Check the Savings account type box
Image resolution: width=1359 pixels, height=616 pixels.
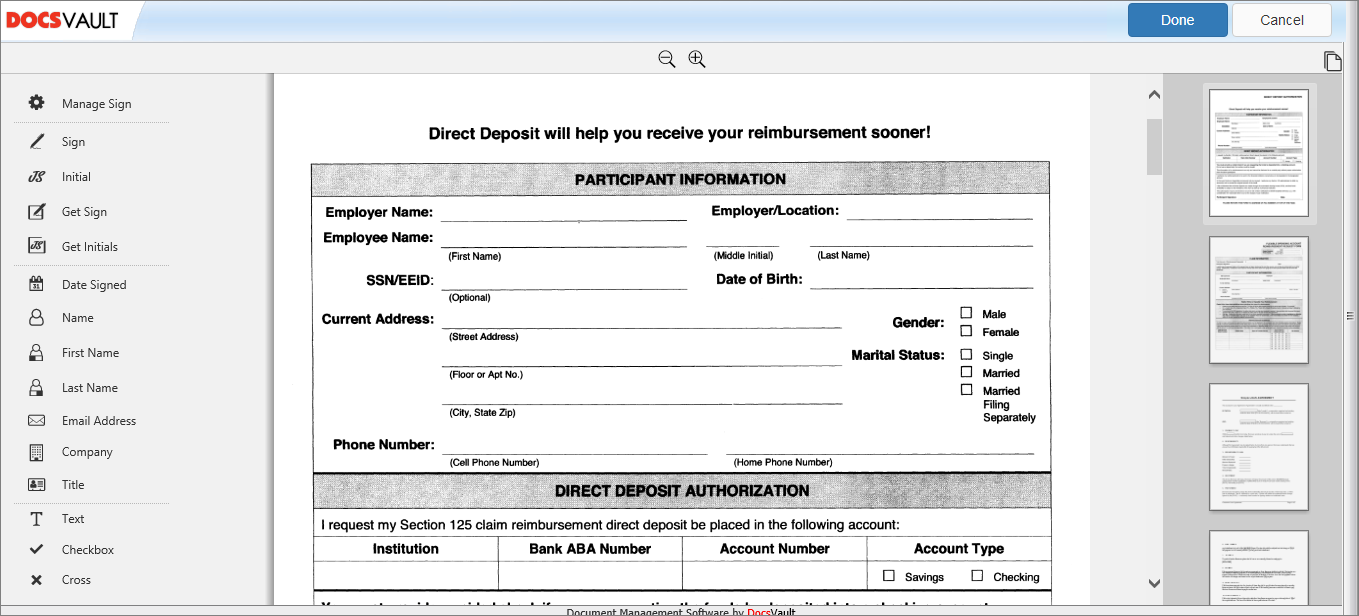[888, 576]
